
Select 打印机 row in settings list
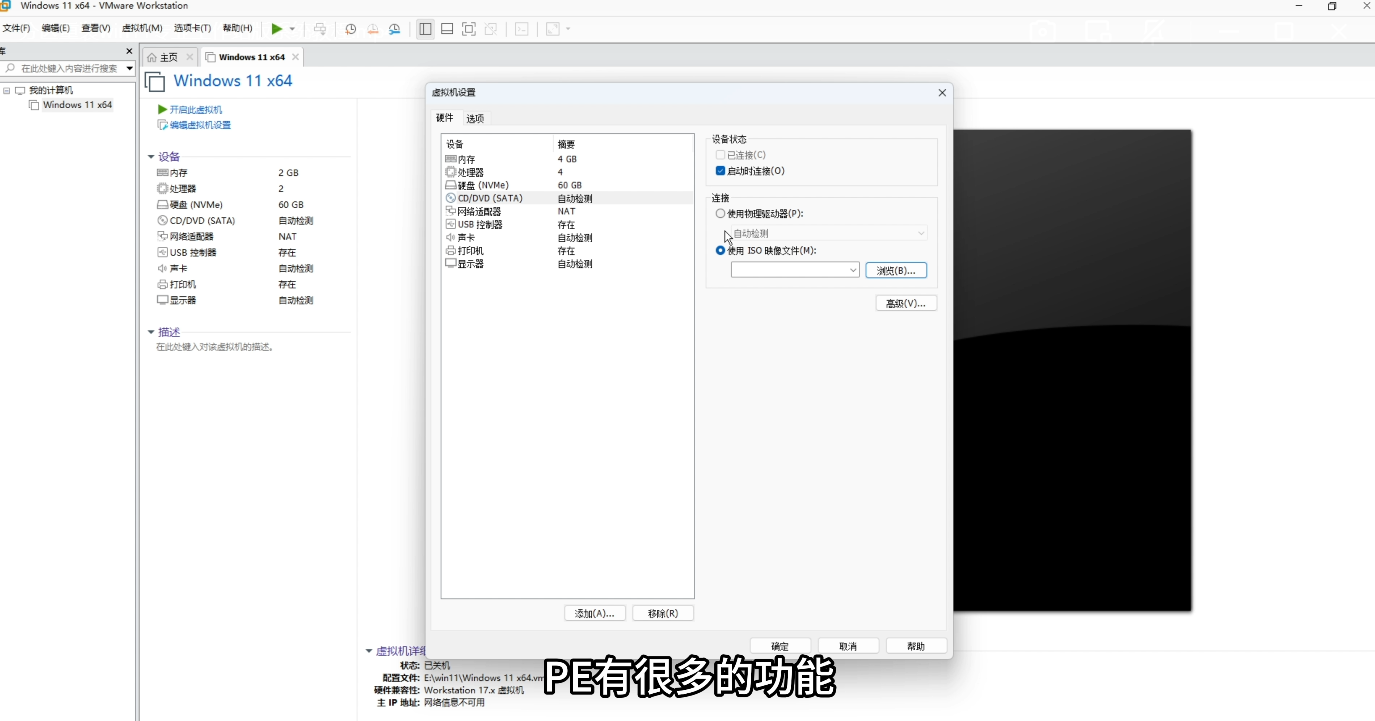[567, 251]
